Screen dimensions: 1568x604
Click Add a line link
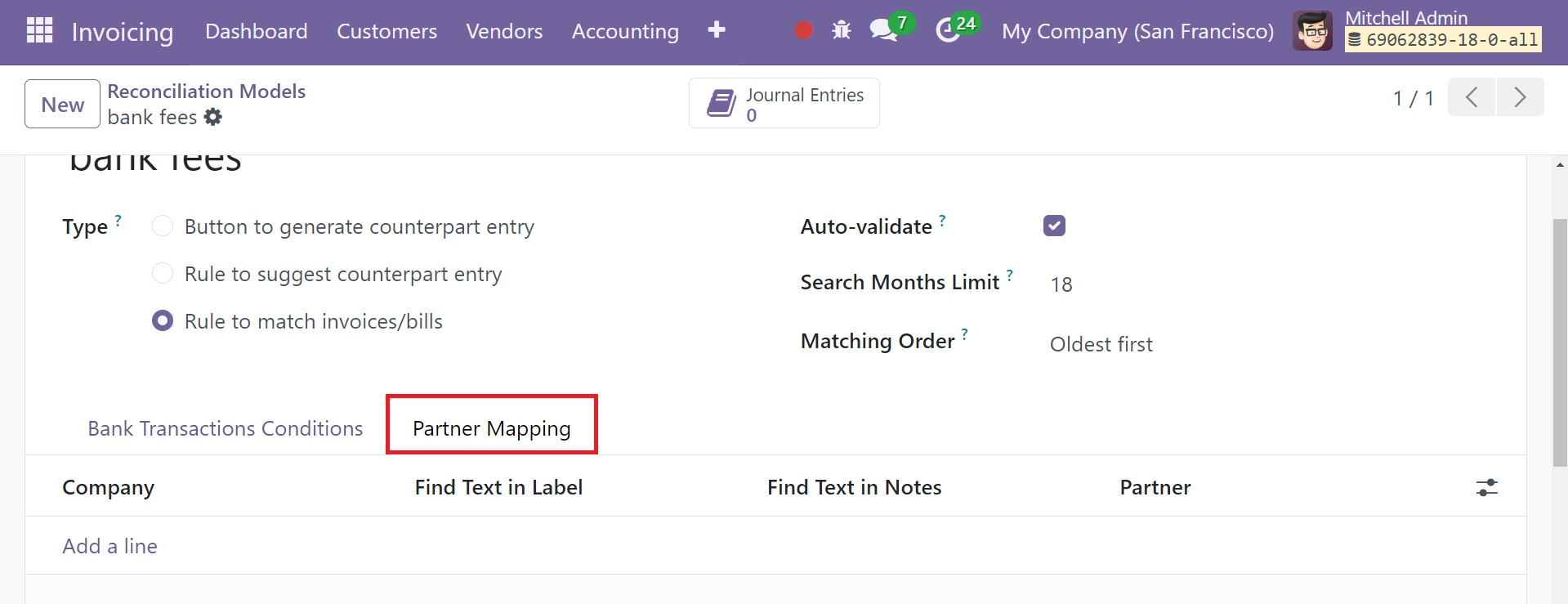coord(110,546)
